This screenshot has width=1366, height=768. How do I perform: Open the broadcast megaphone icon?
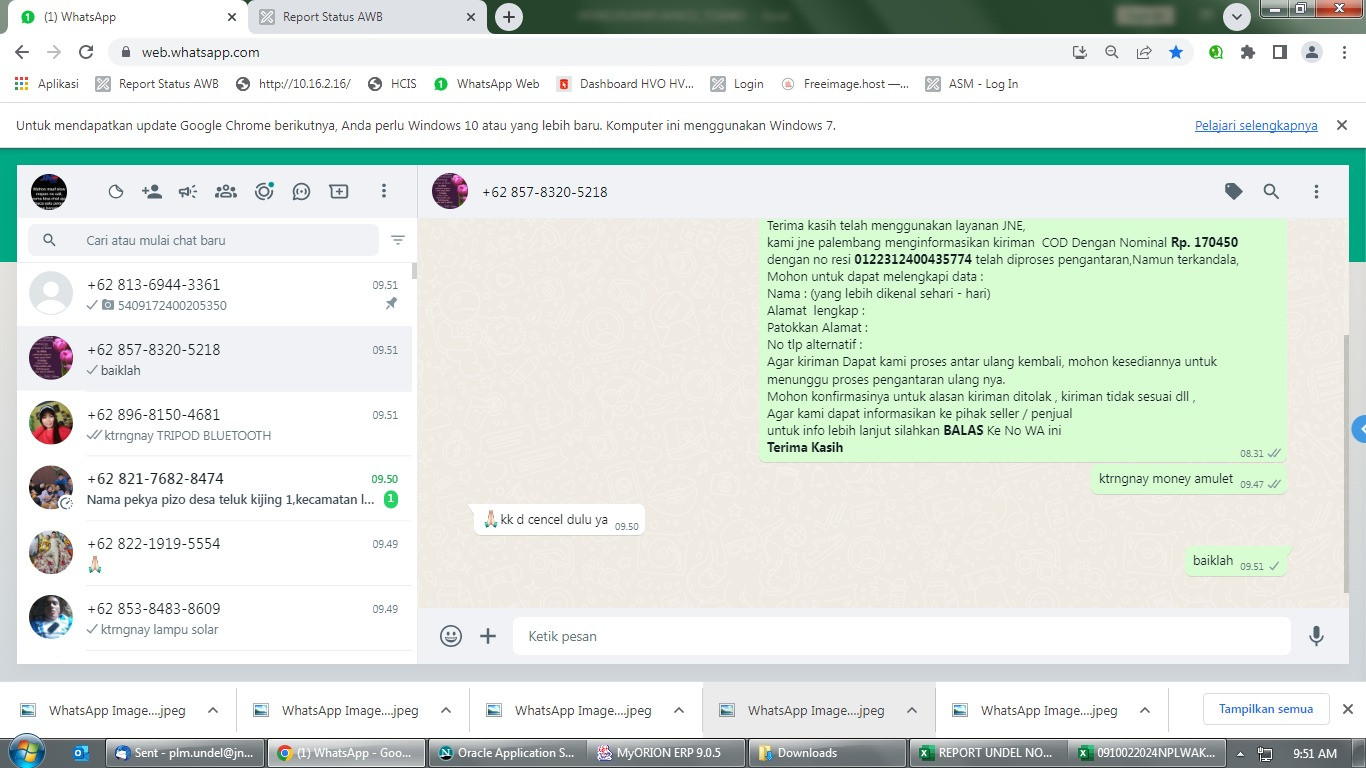[x=188, y=192]
